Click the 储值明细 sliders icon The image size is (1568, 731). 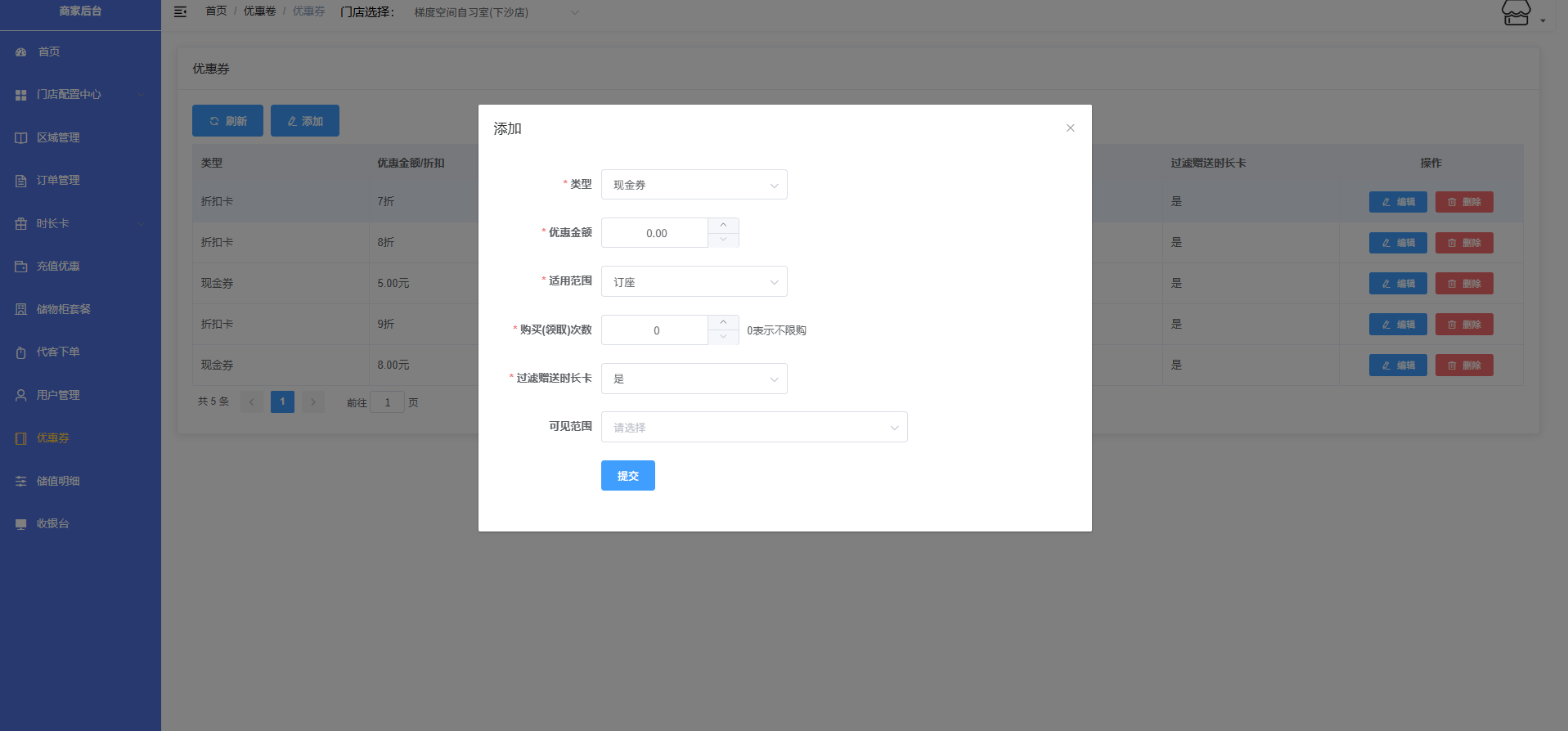coord(21,482)
